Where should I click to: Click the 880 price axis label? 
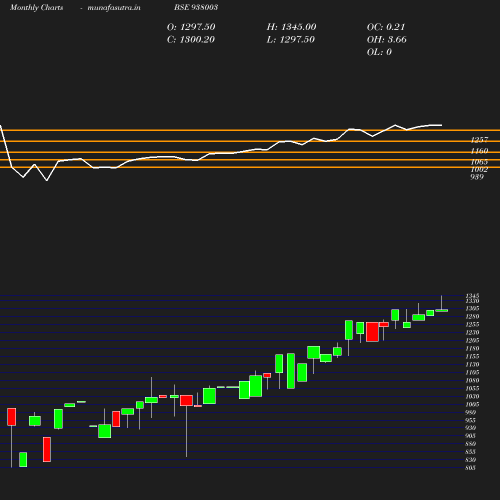coord(470,444)
